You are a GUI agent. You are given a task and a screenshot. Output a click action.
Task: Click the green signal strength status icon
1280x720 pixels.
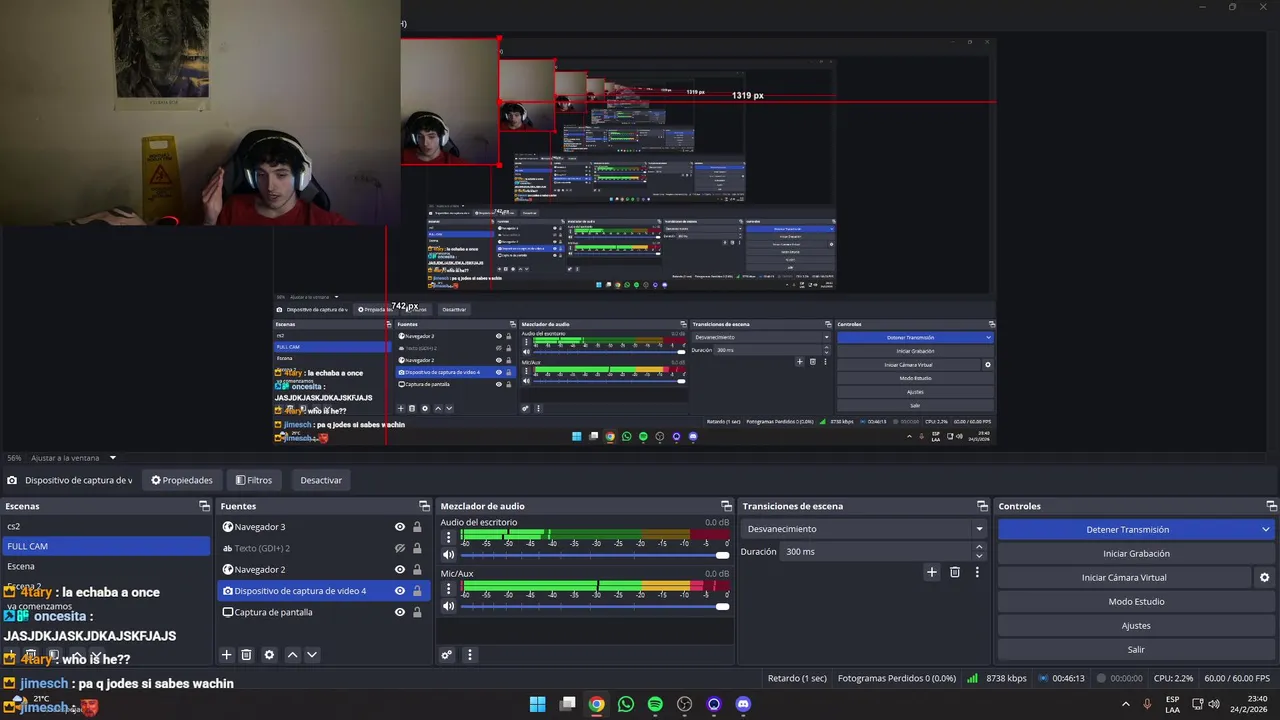972,678
